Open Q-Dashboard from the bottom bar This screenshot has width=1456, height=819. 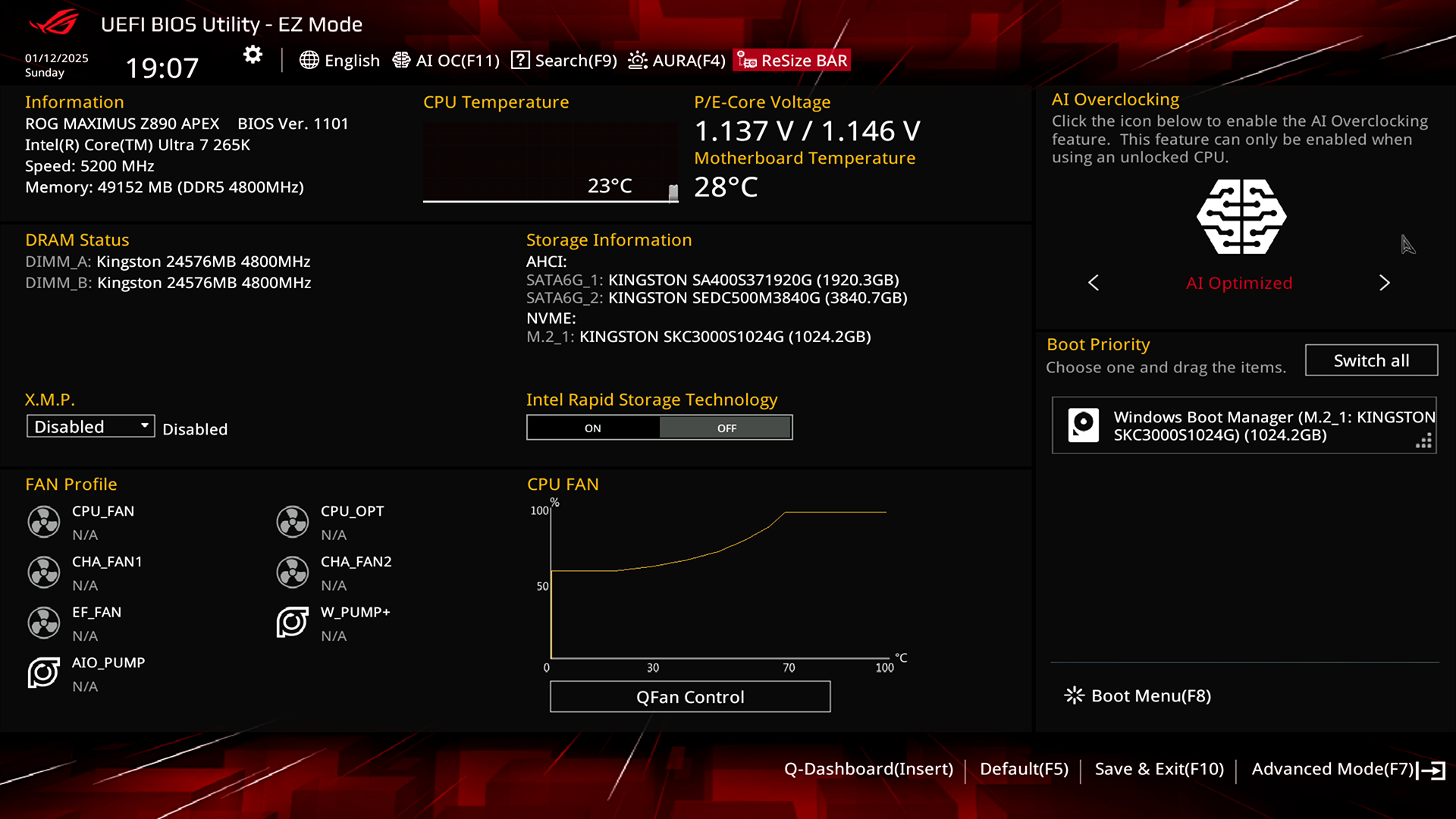(870, 768)
